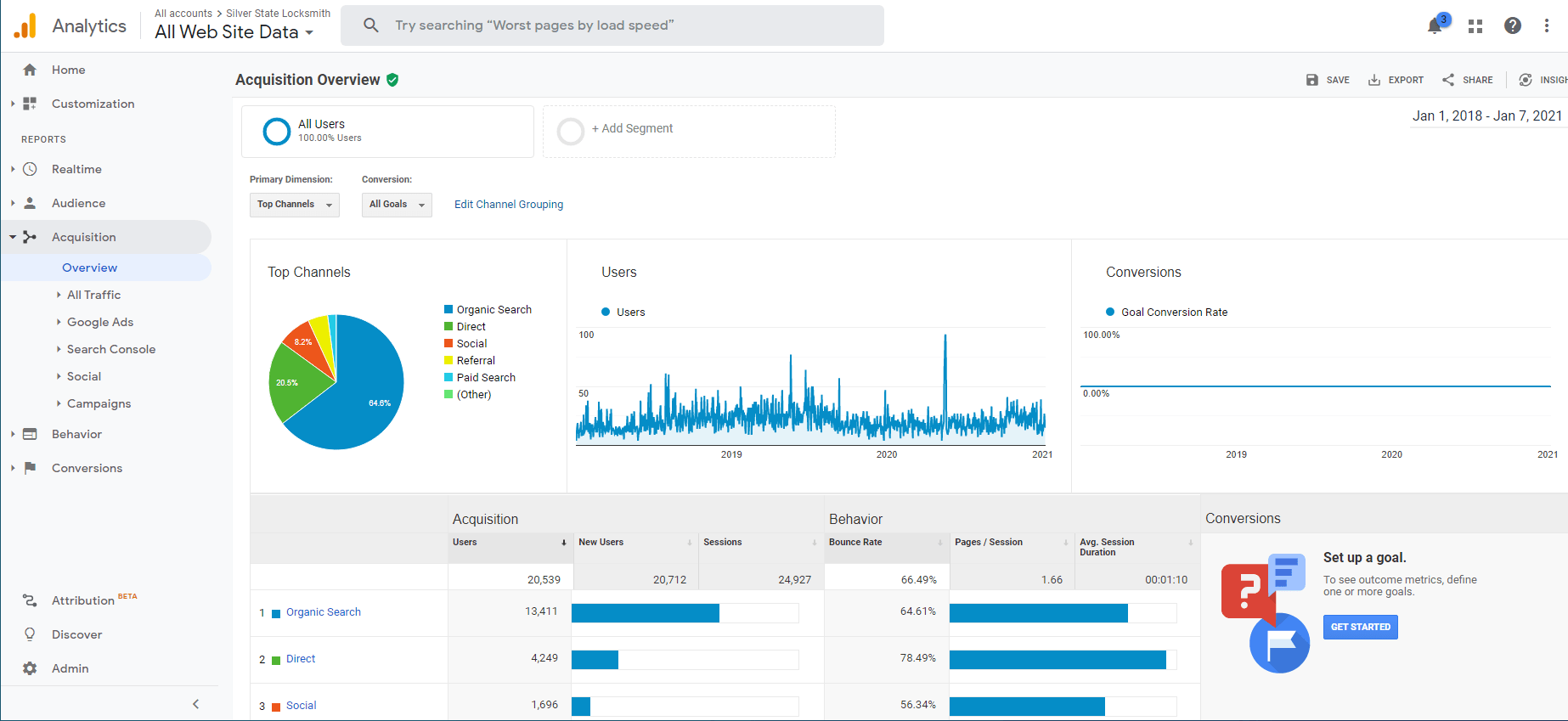Select the All Users segment circle
The width and height of the screenshot is (1568, 721).
[x=277, y=132]
